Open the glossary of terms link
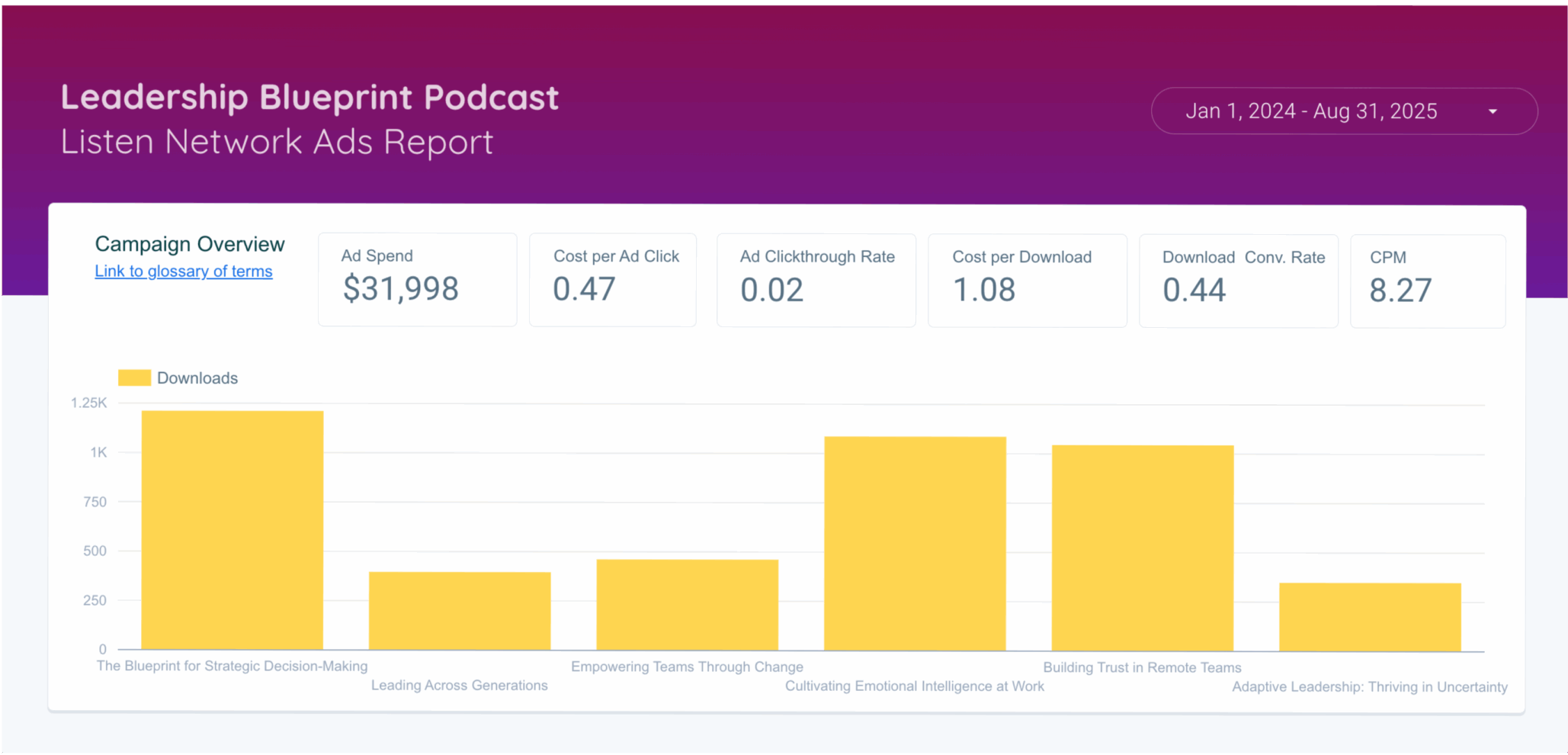 tap(183, 271)
